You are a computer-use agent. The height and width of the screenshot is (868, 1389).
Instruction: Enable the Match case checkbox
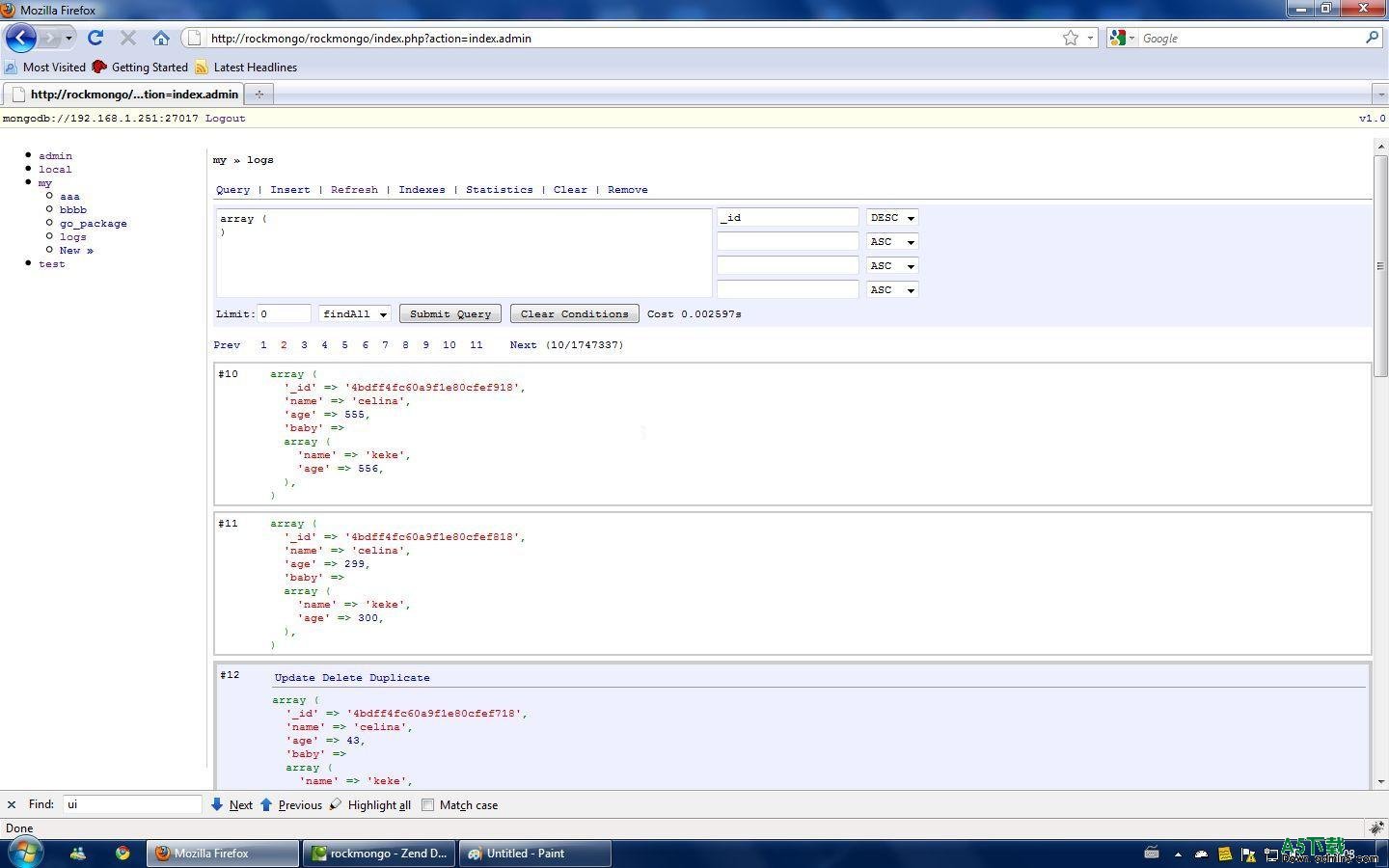click(x=427, y=804)
